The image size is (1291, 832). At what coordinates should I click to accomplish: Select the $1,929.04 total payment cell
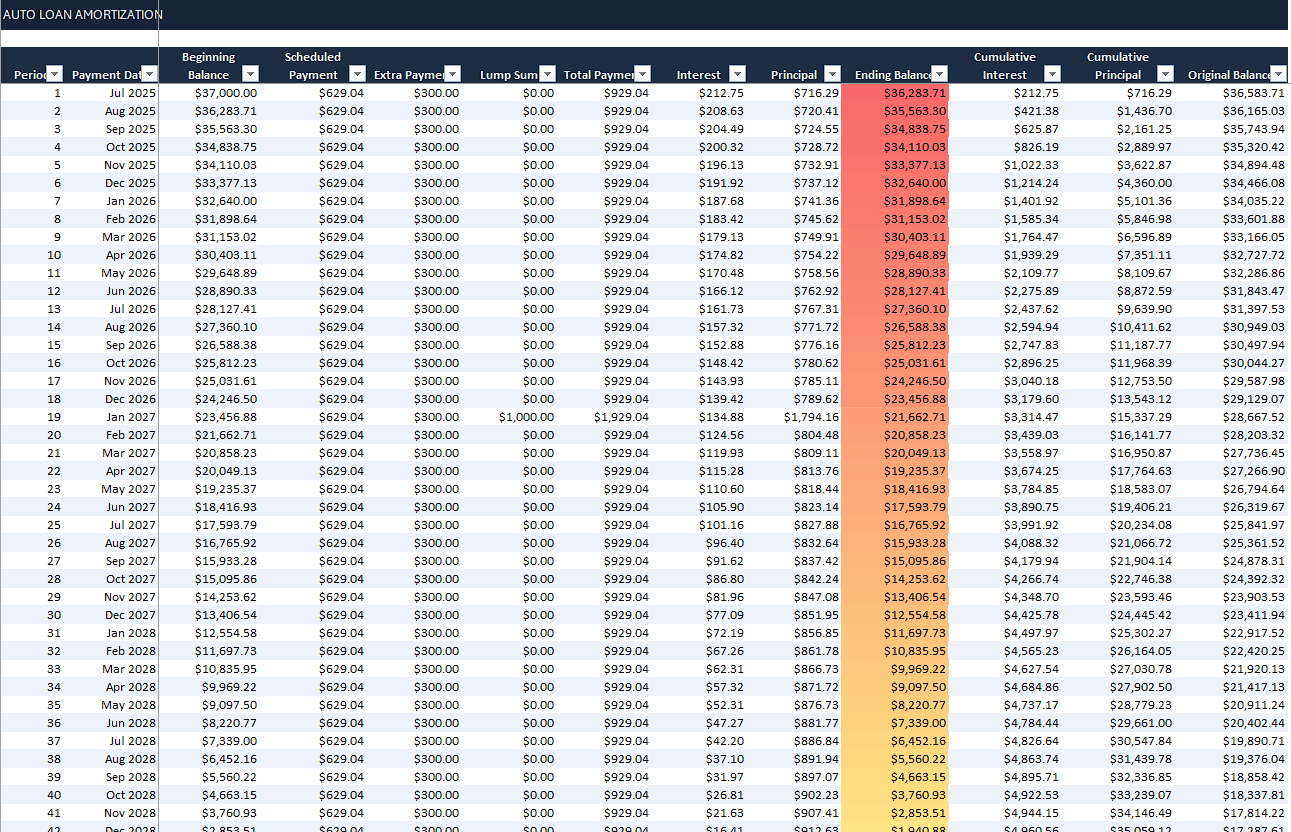[x=604, y=417]
